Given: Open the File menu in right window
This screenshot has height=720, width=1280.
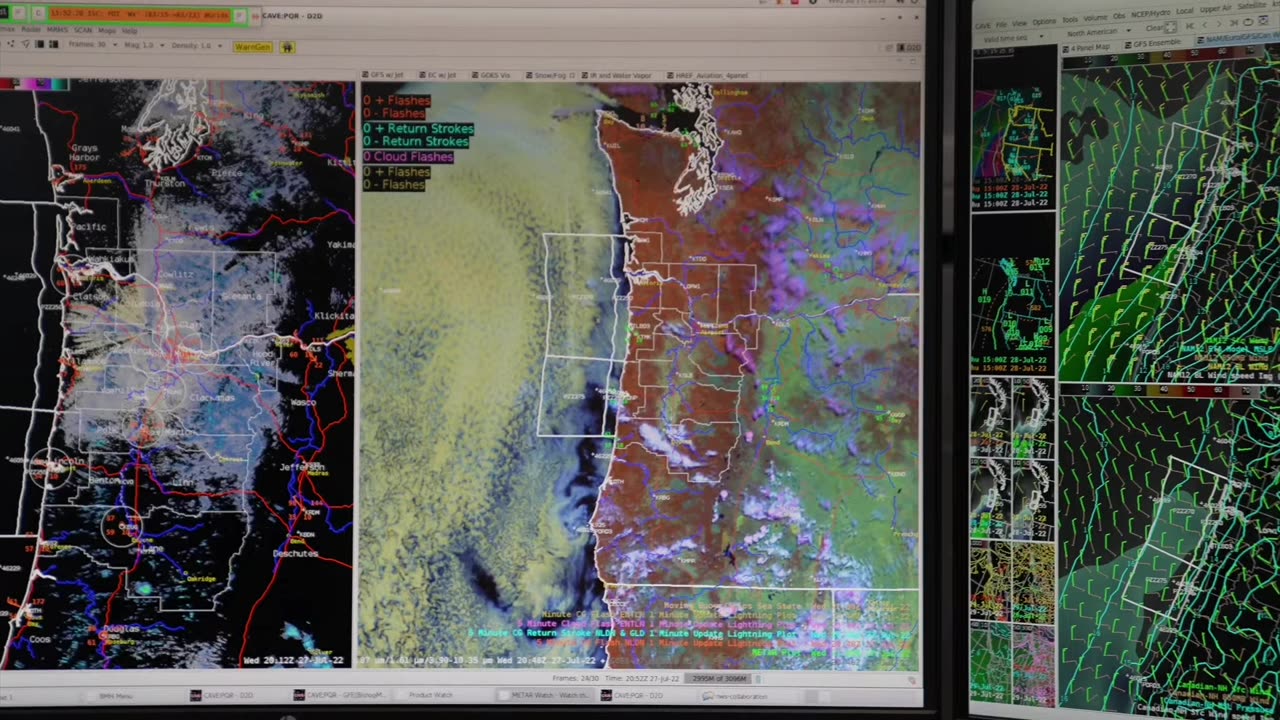Looking at the screenshot, I should click(x=1001, y=25).
